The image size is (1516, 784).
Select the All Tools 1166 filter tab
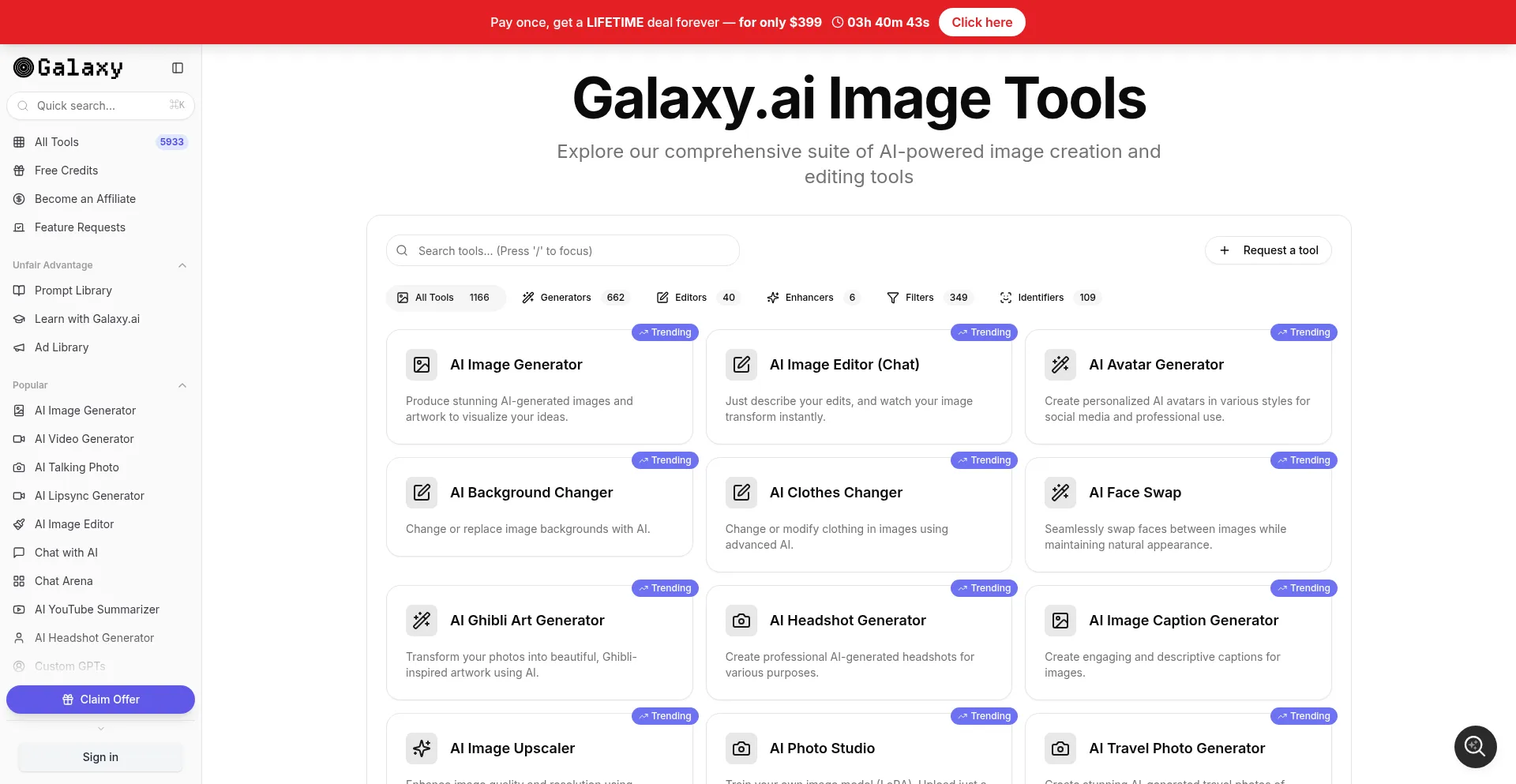(445, 298)
